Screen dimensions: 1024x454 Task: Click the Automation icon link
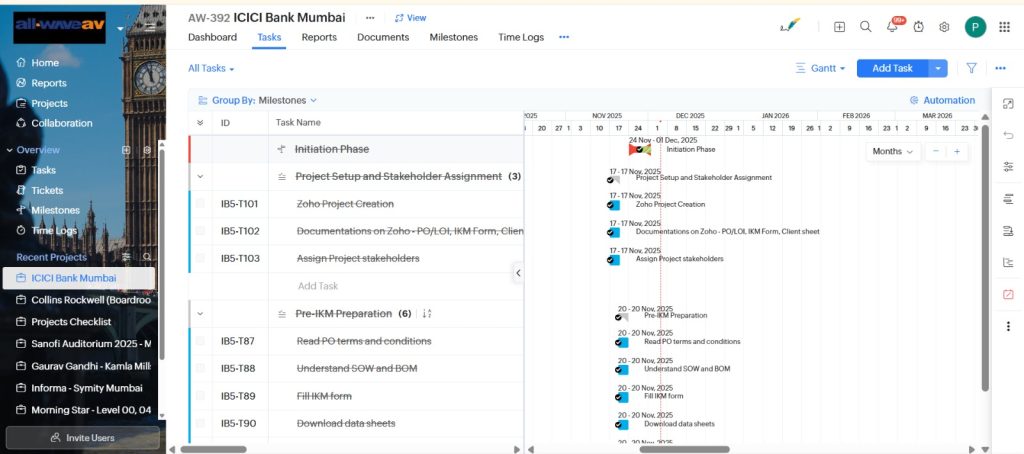tap(942, 100)
